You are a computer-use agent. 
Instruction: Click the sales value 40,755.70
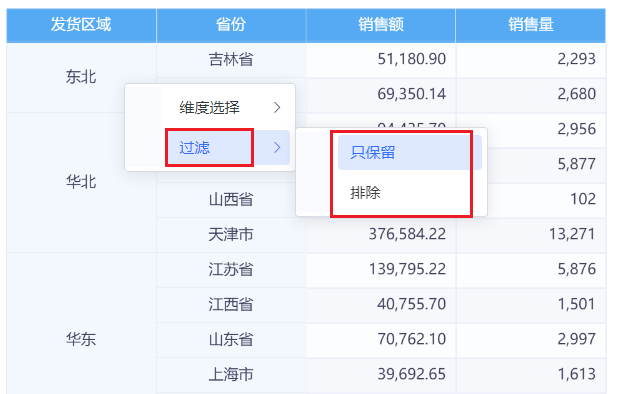click(x=411, y=304)
